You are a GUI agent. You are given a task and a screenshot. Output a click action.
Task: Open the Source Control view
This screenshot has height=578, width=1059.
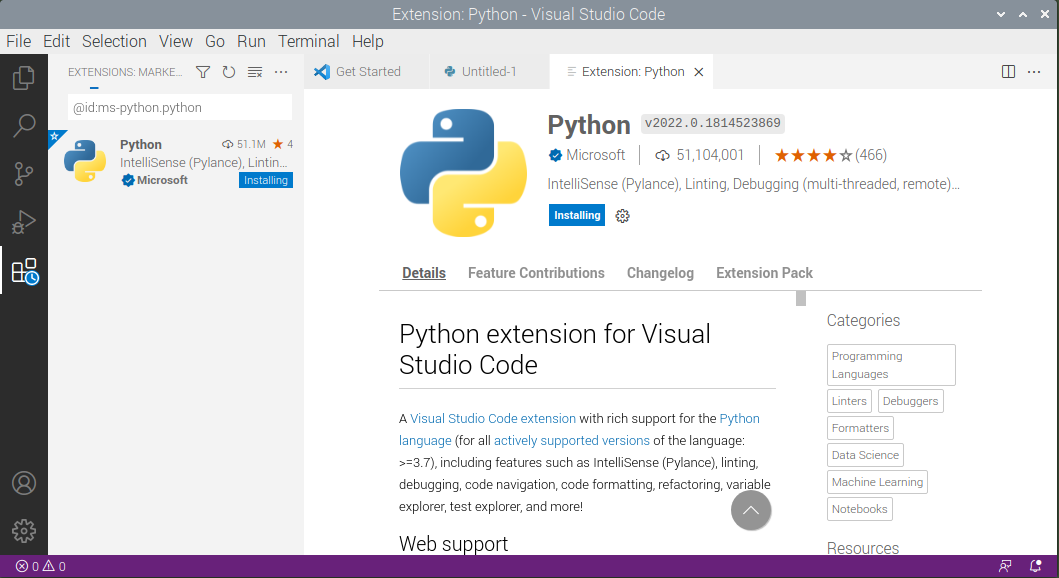tap(24, 174)
